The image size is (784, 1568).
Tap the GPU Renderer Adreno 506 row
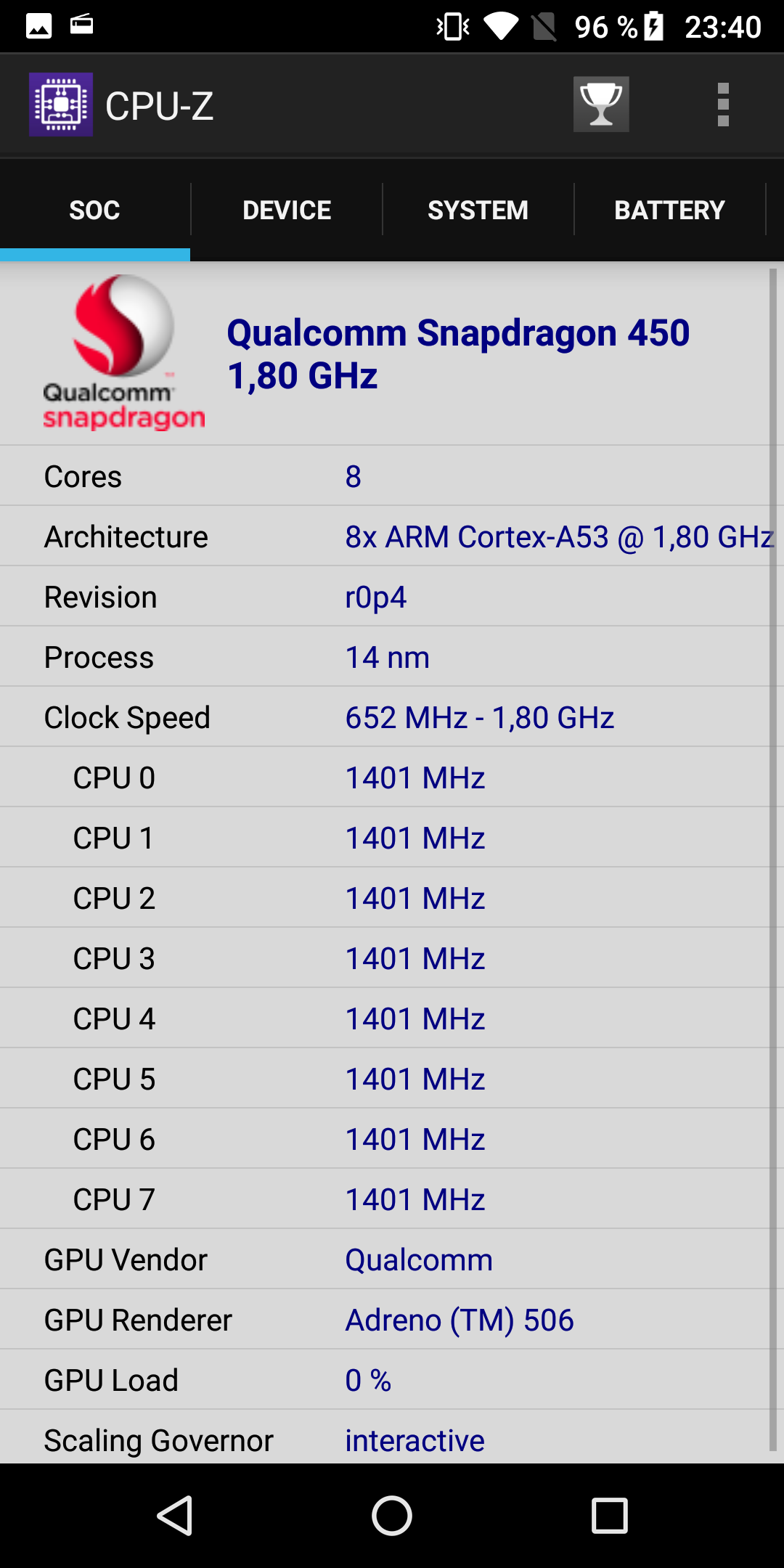(x=385, y=1320)
